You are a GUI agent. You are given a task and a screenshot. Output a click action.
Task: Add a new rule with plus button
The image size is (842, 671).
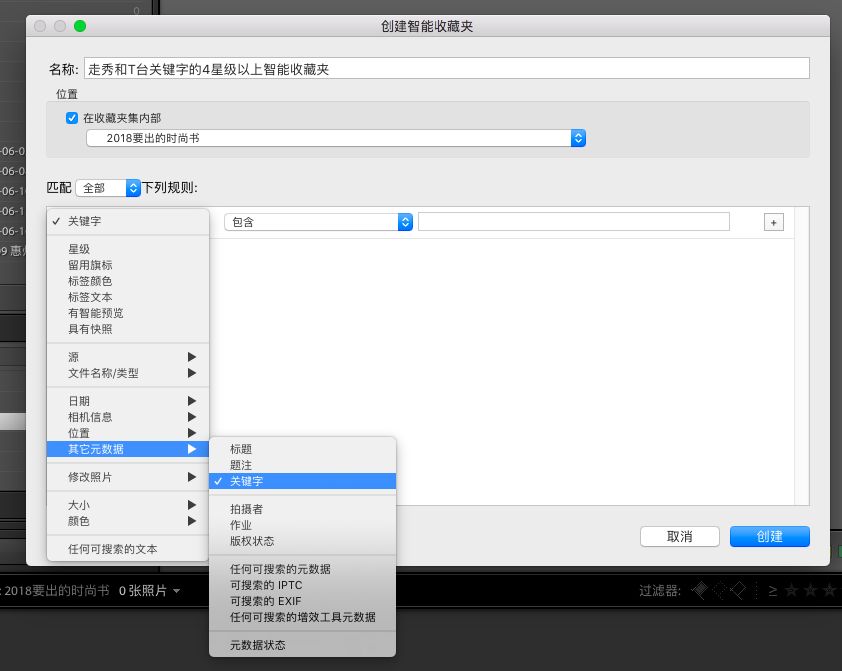tap(773, 223)
